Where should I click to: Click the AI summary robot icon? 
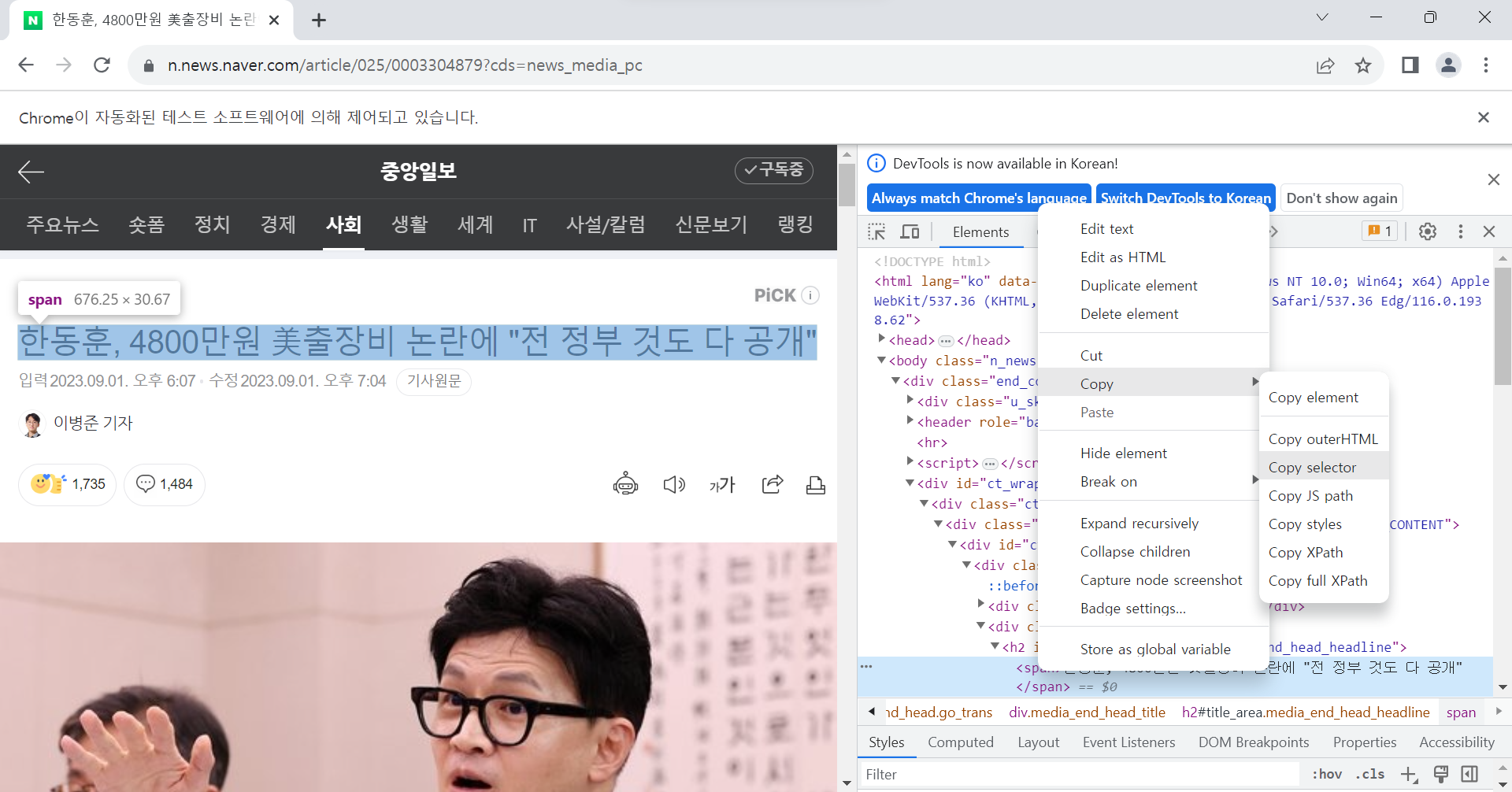point(625,484)
